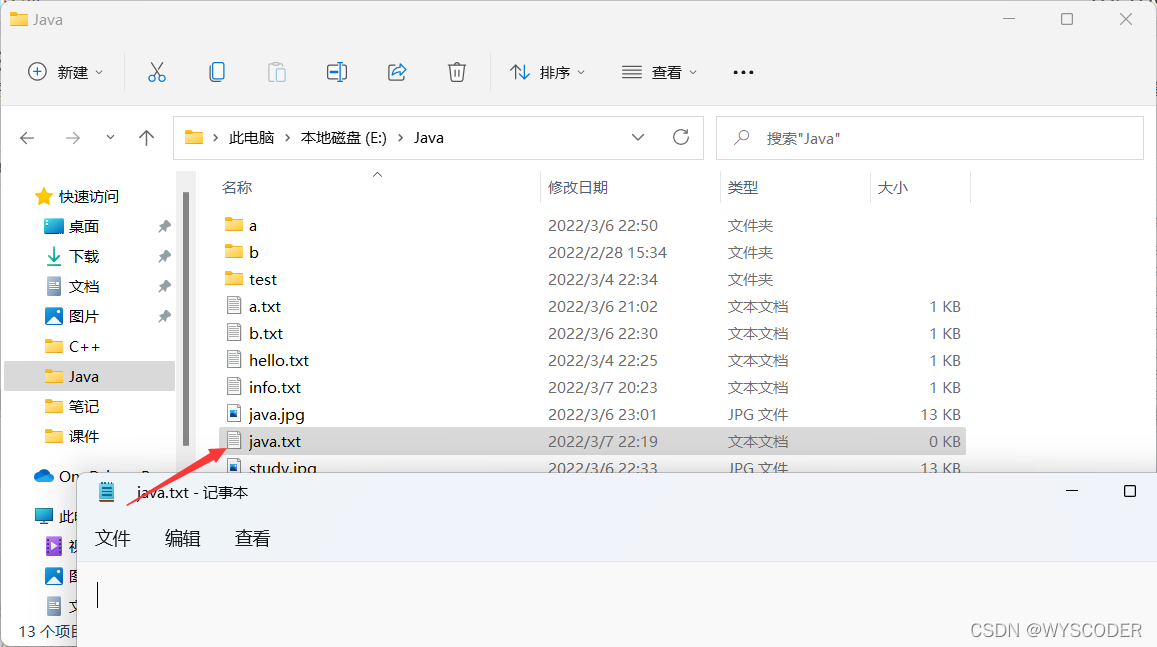Open the See more (...) toolbar icon
The width and height of the screenshot is (1157, 647).
743,71
